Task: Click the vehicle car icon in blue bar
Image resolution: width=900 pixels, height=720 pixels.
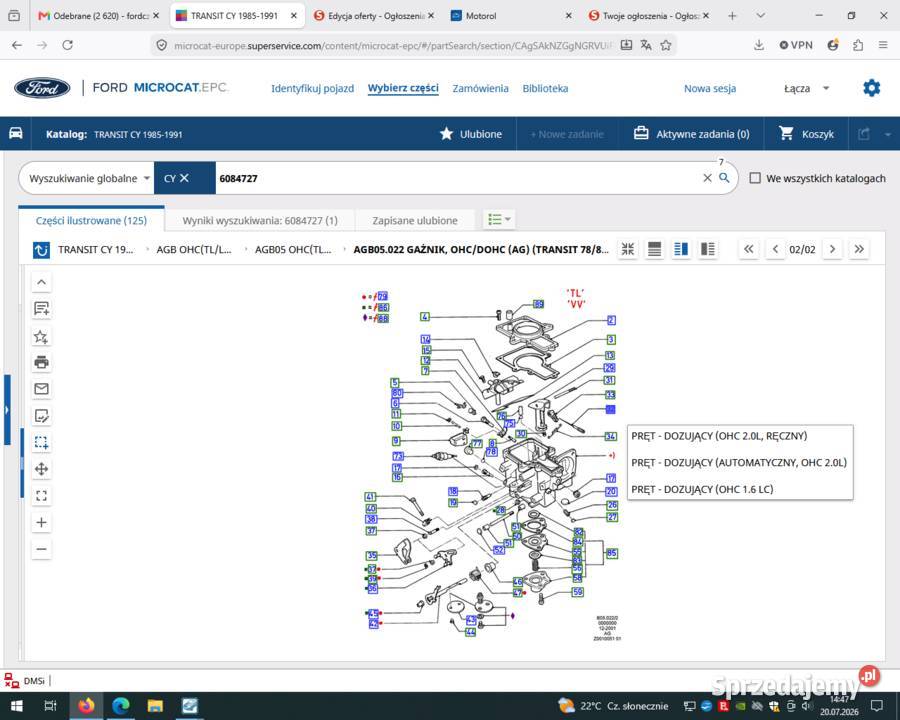Action: click(15, 133)
